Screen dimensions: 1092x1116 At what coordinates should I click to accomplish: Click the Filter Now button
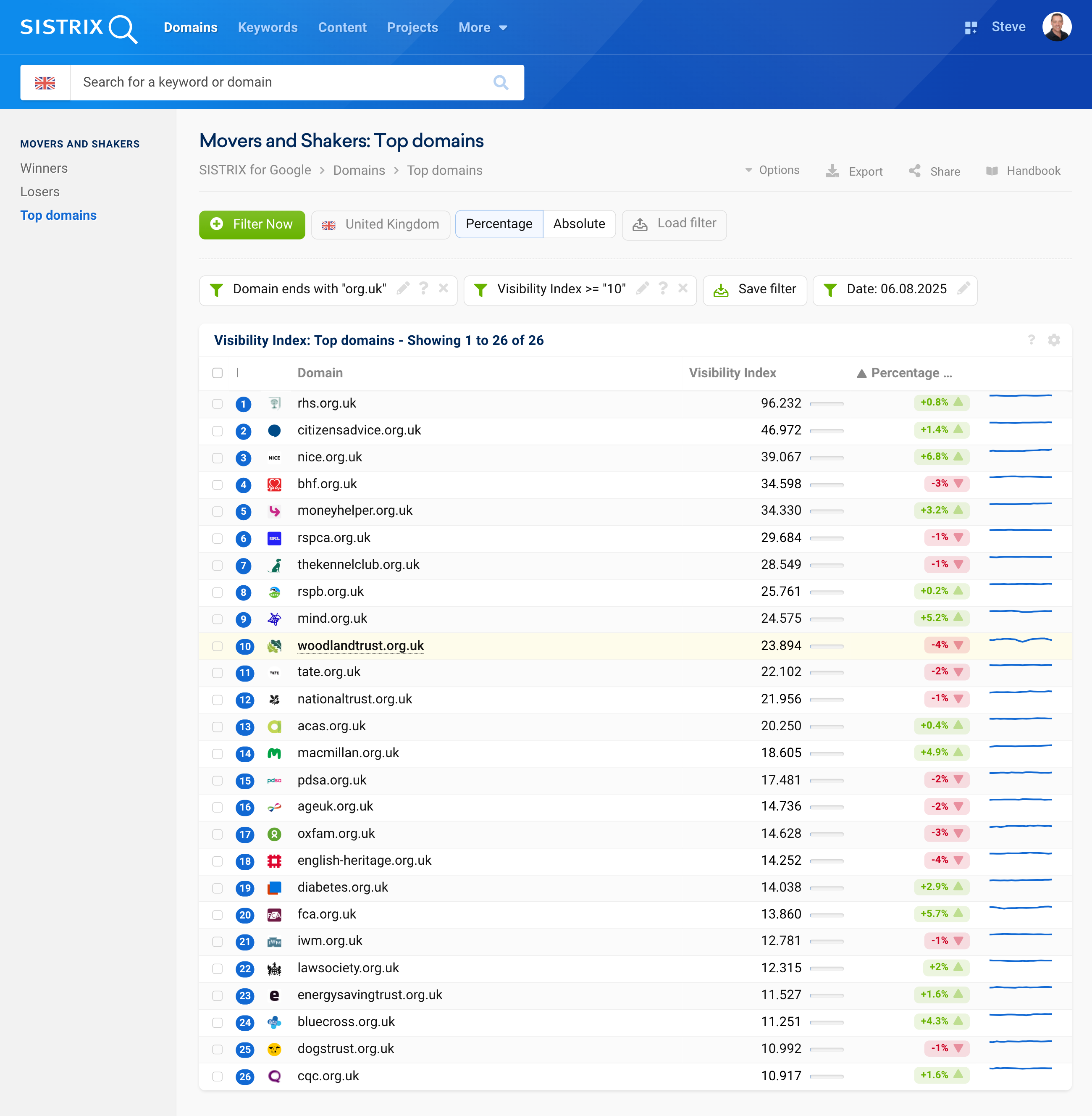(x=252, y=224)
